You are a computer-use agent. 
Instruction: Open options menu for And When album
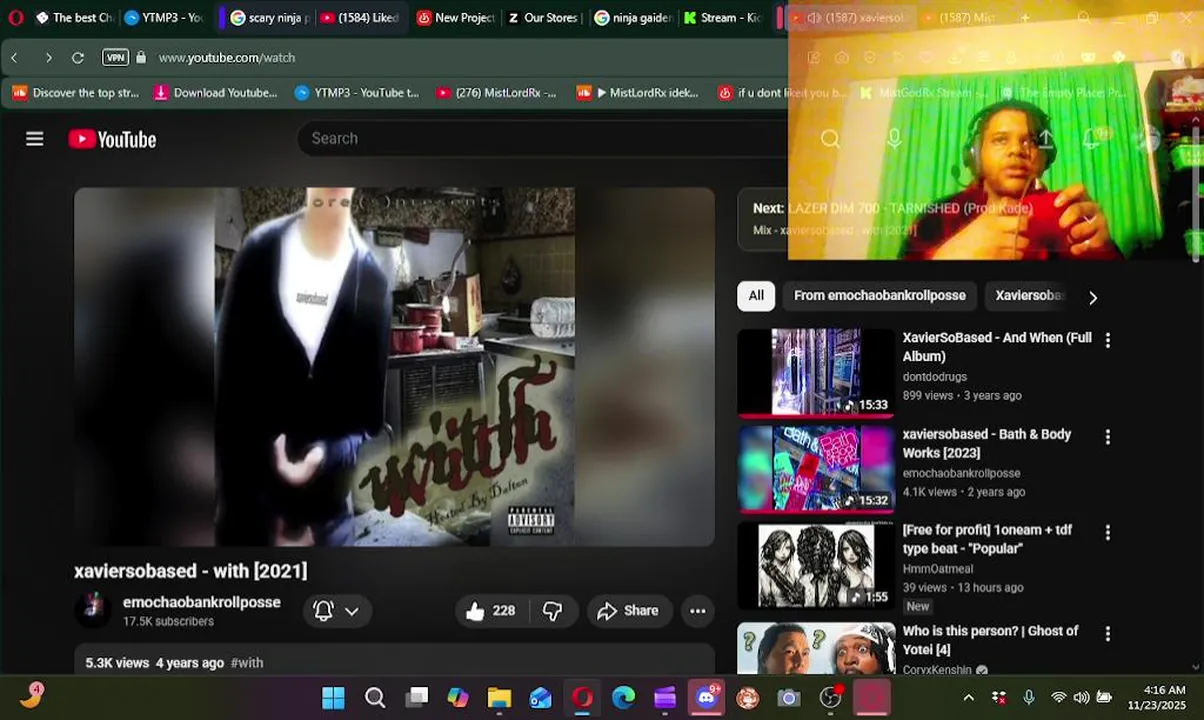(x=1107, y=340)
